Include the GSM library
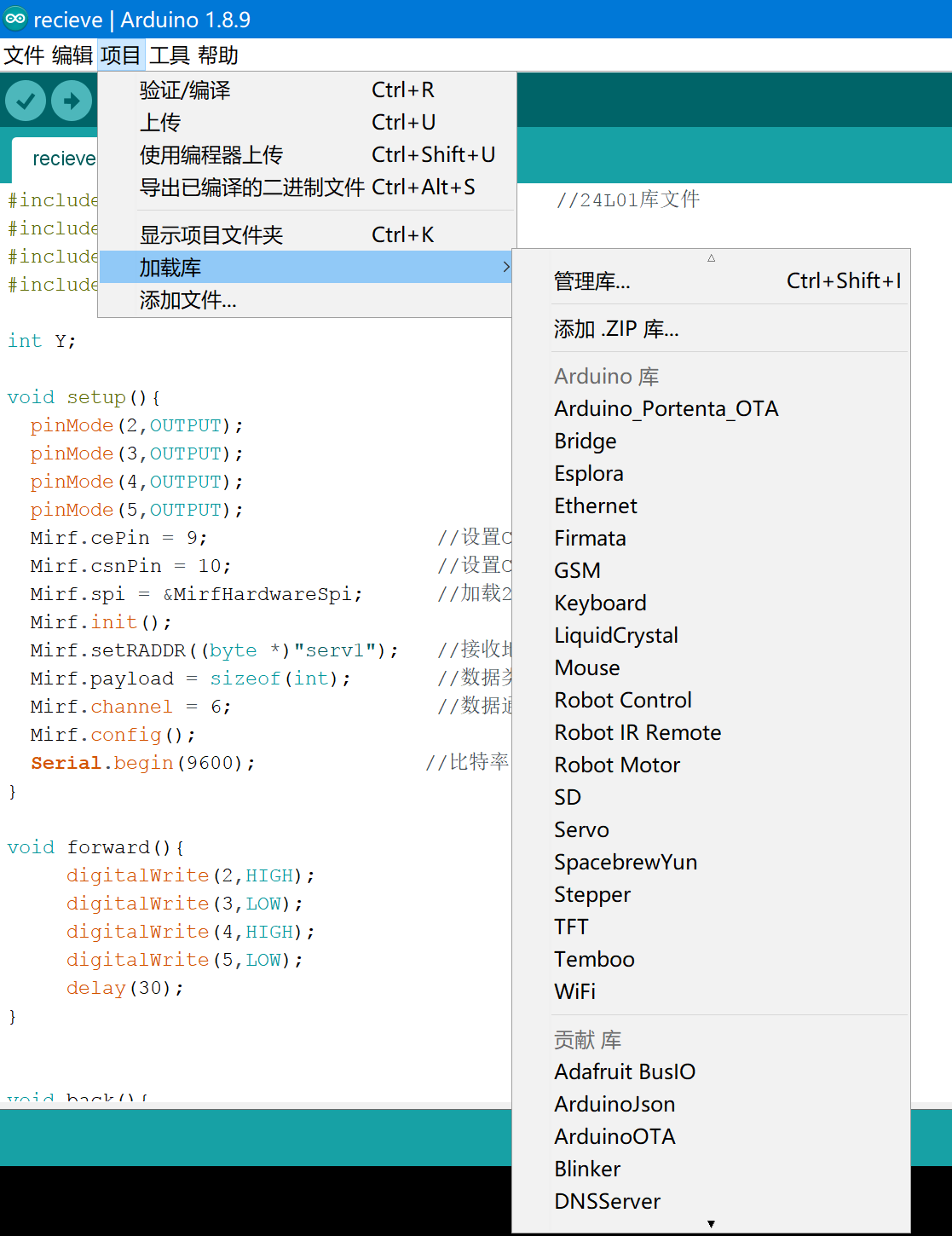Image resolution: width=952 pixels, height=1236 pixels. pyautogui.click(x=711, y=570)
